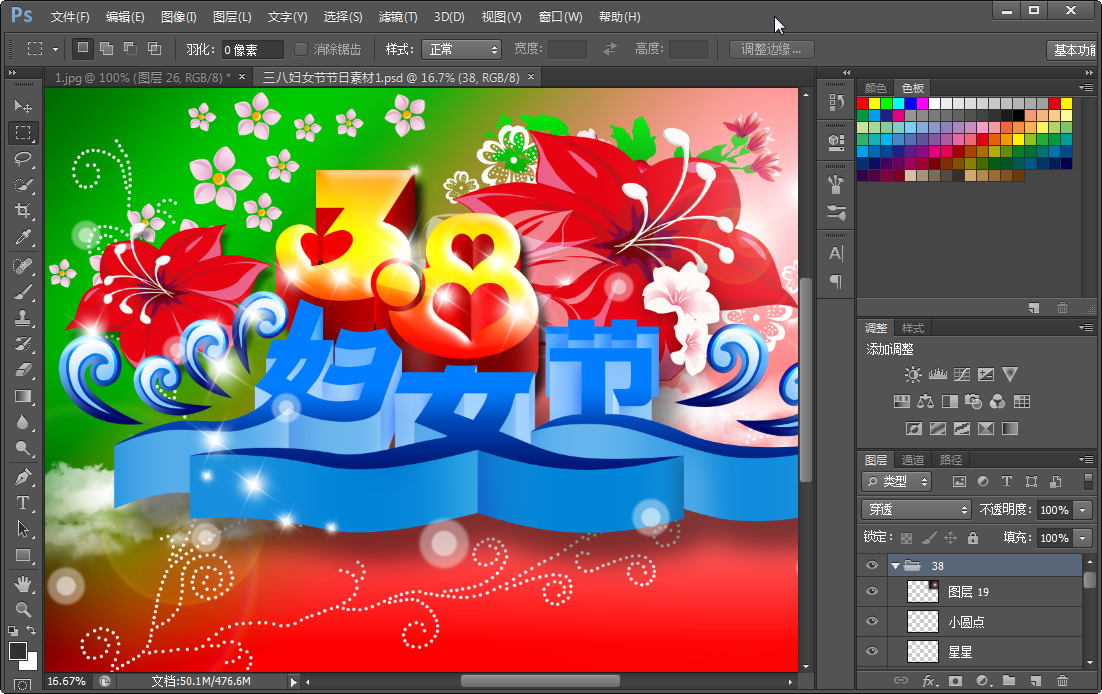Viewport: 1102px width, 694px height.
Task: Select the Spot Healing Brush tool
Action: point(23,266)
